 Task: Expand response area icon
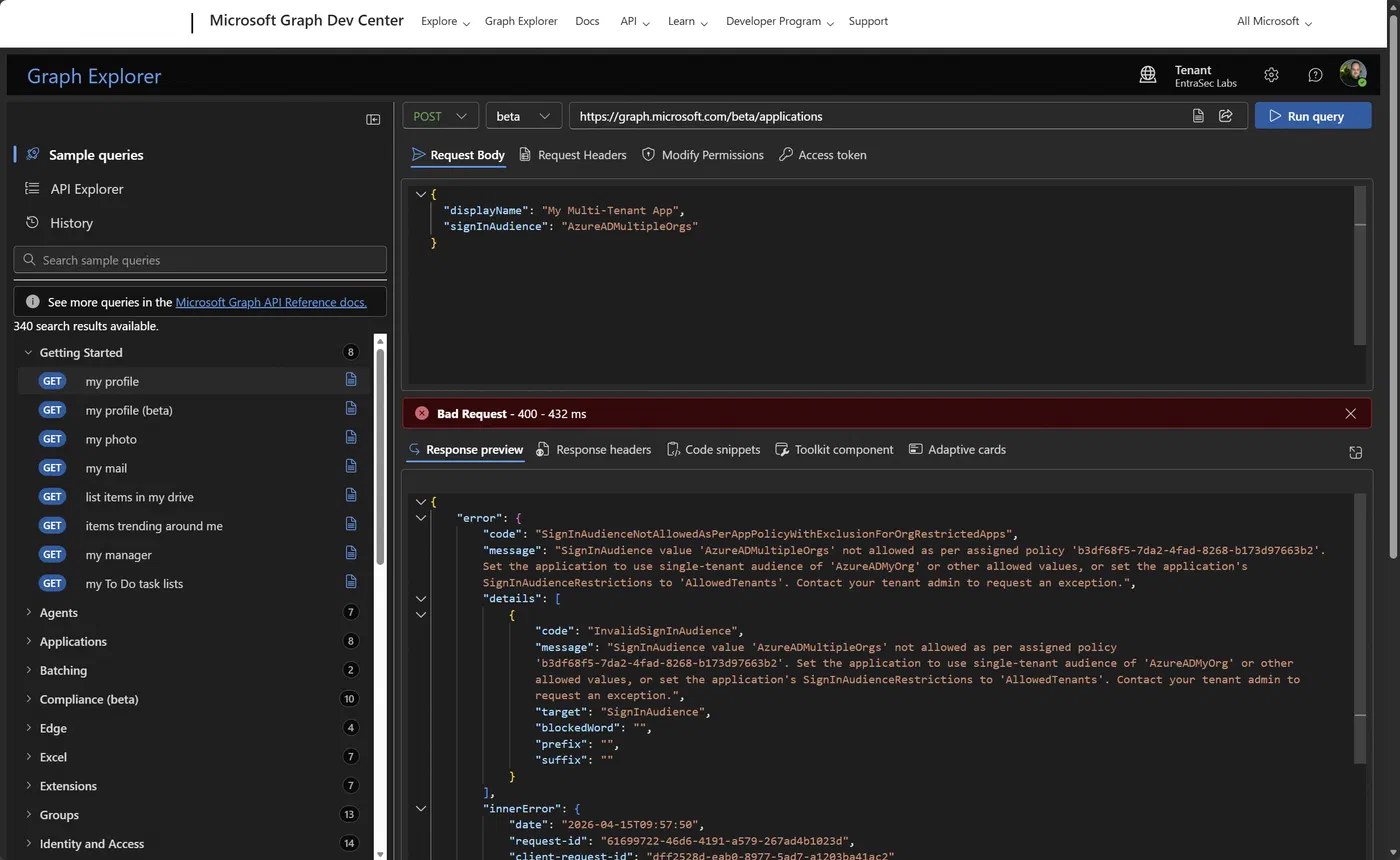pos(1355,452)
